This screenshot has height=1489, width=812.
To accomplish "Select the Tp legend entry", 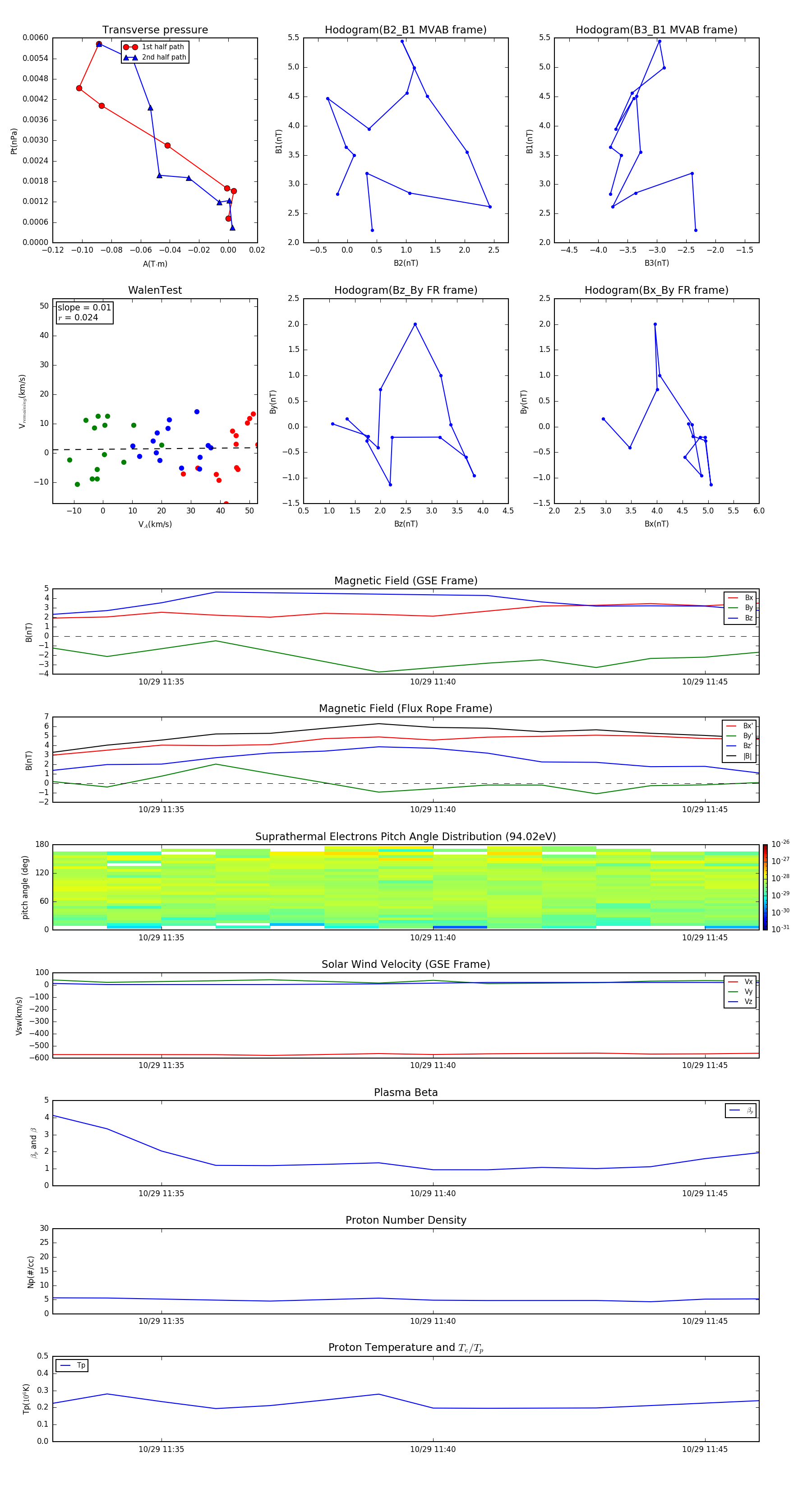I will (x=72, y=1365).
